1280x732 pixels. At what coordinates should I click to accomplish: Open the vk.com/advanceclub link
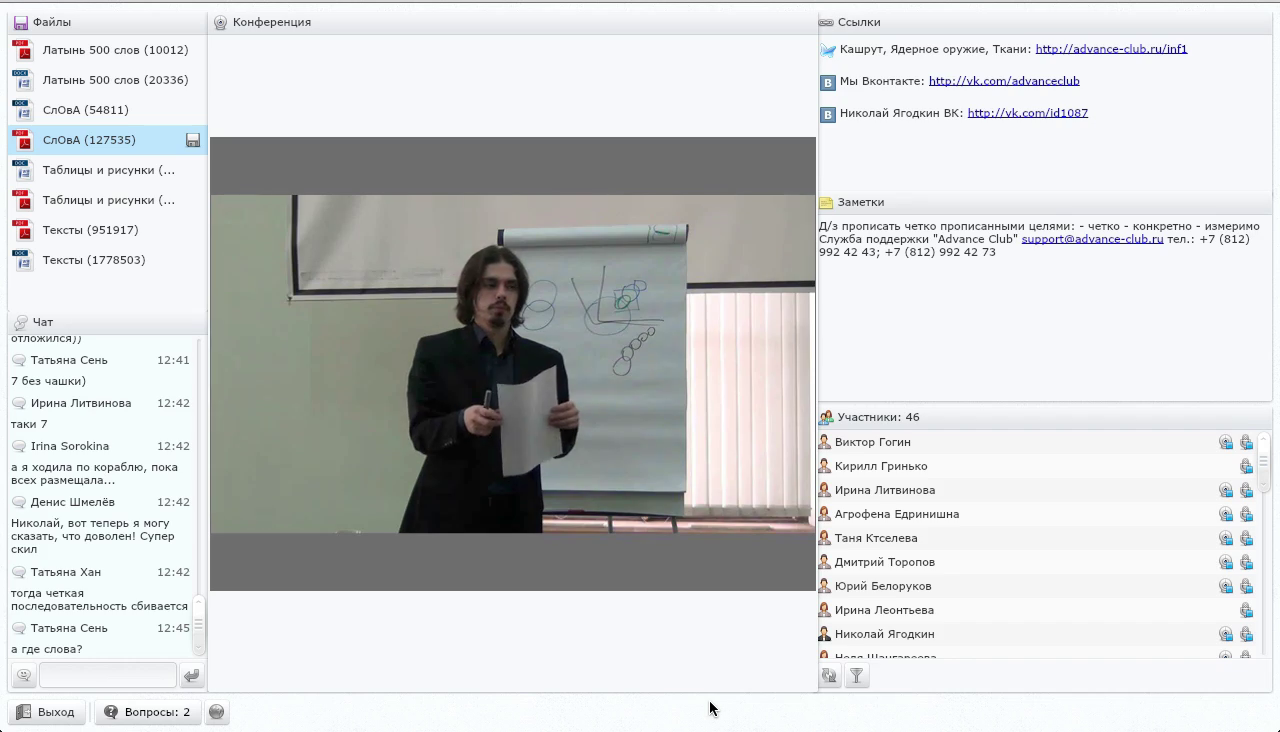pyautogui.click(x=1003, y=81)
